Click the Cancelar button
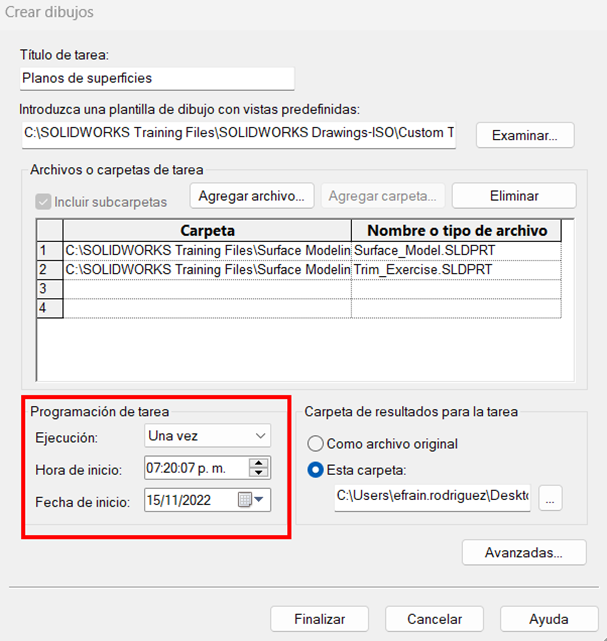Viewport: 607px width, 641px height. 435,619
